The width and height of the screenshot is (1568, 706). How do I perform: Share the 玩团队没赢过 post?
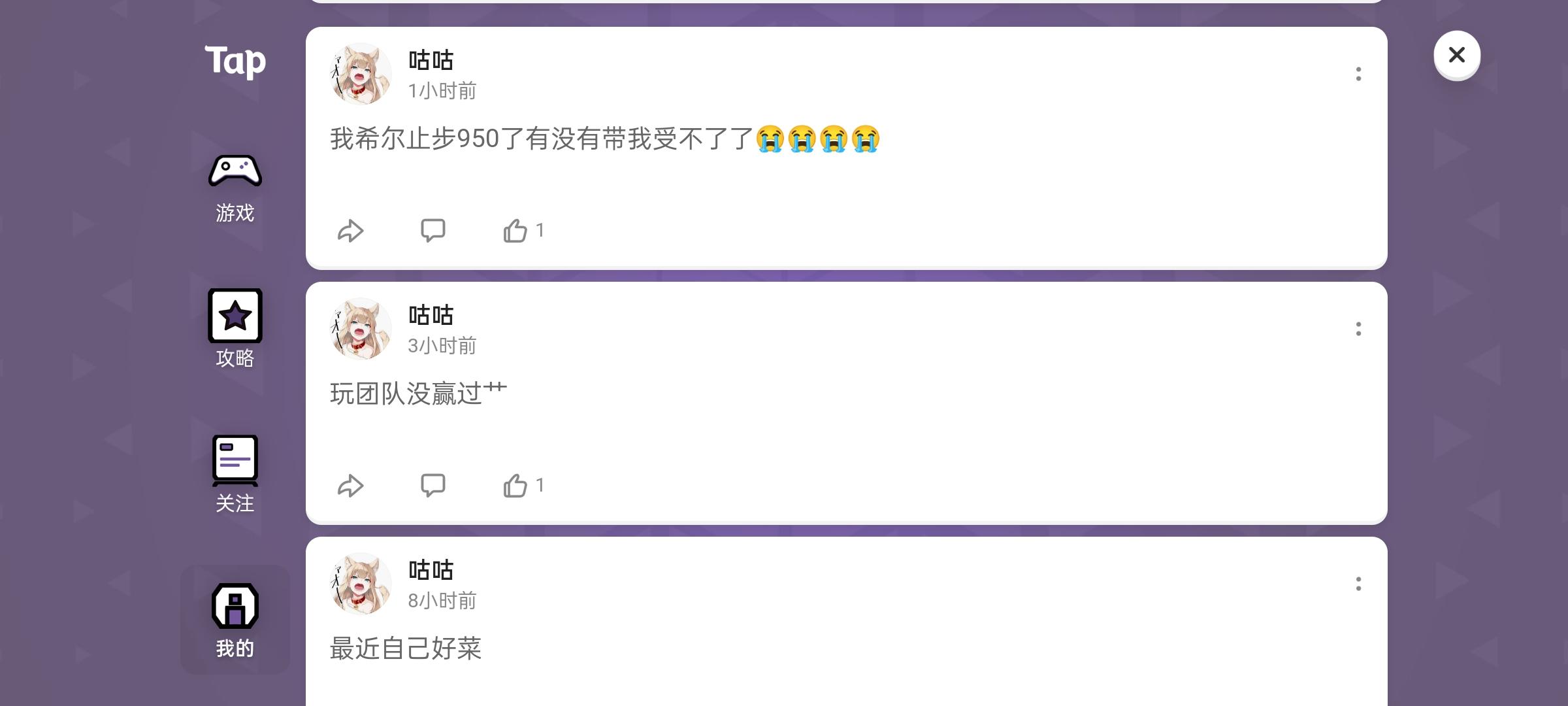[350, 486]
